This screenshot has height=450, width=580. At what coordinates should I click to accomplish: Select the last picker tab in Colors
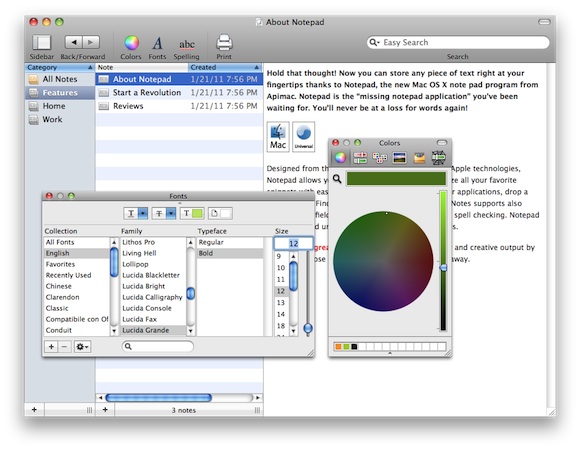coord(438,158)
